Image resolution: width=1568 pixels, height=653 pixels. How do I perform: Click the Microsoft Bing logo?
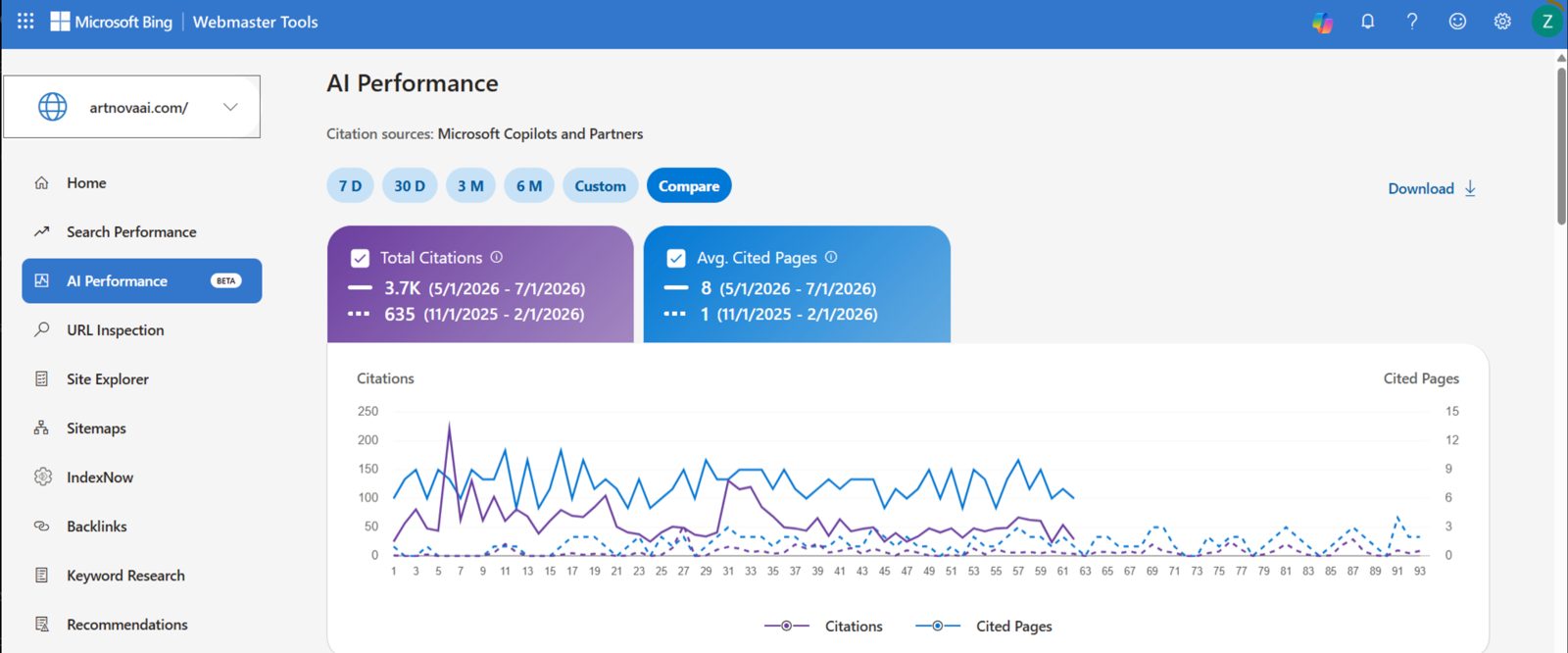(112, 22)
